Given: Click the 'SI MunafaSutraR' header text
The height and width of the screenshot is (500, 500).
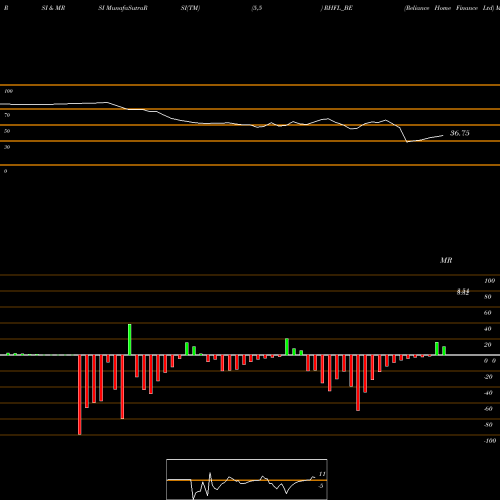Looking at the screenshot, I should tap(123, 8).
